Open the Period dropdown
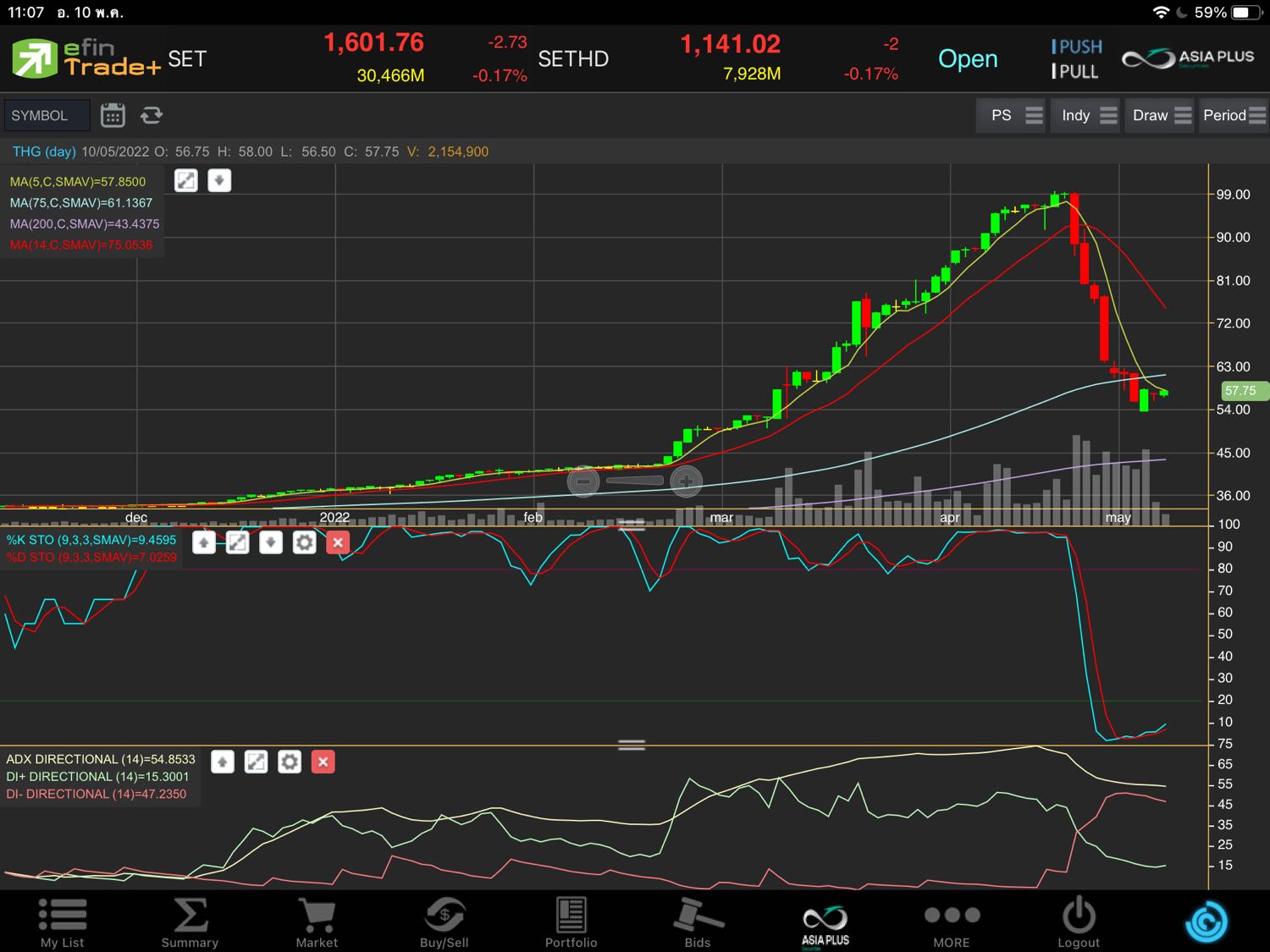This screenshot has width=1270, height=952. (x=1234, y=115)
